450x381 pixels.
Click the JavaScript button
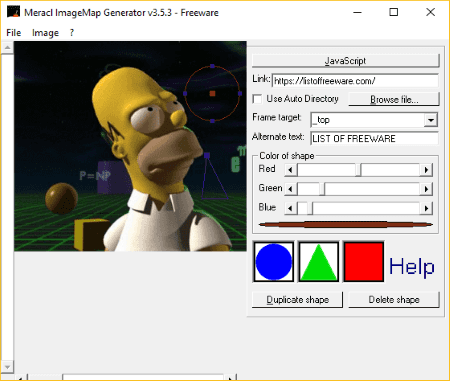pos(345,61)
